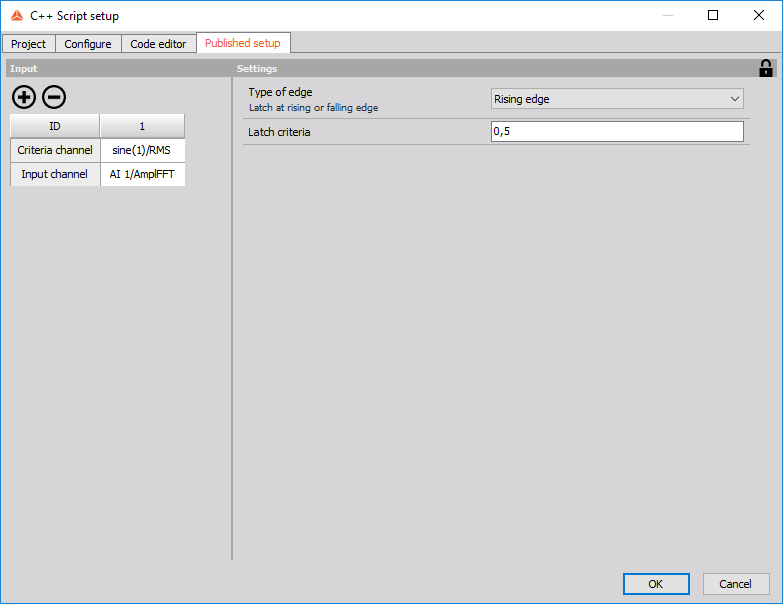This screenshot has width=783, height=604.
Task: Click the Input section header
Action: pos(23,68)
